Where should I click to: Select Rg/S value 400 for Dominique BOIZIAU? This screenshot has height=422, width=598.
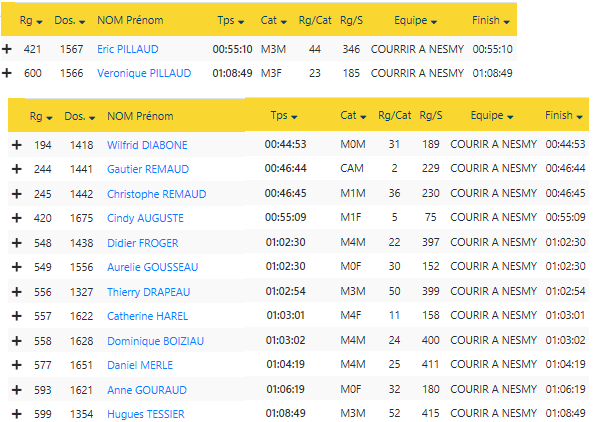pos(431,340)
